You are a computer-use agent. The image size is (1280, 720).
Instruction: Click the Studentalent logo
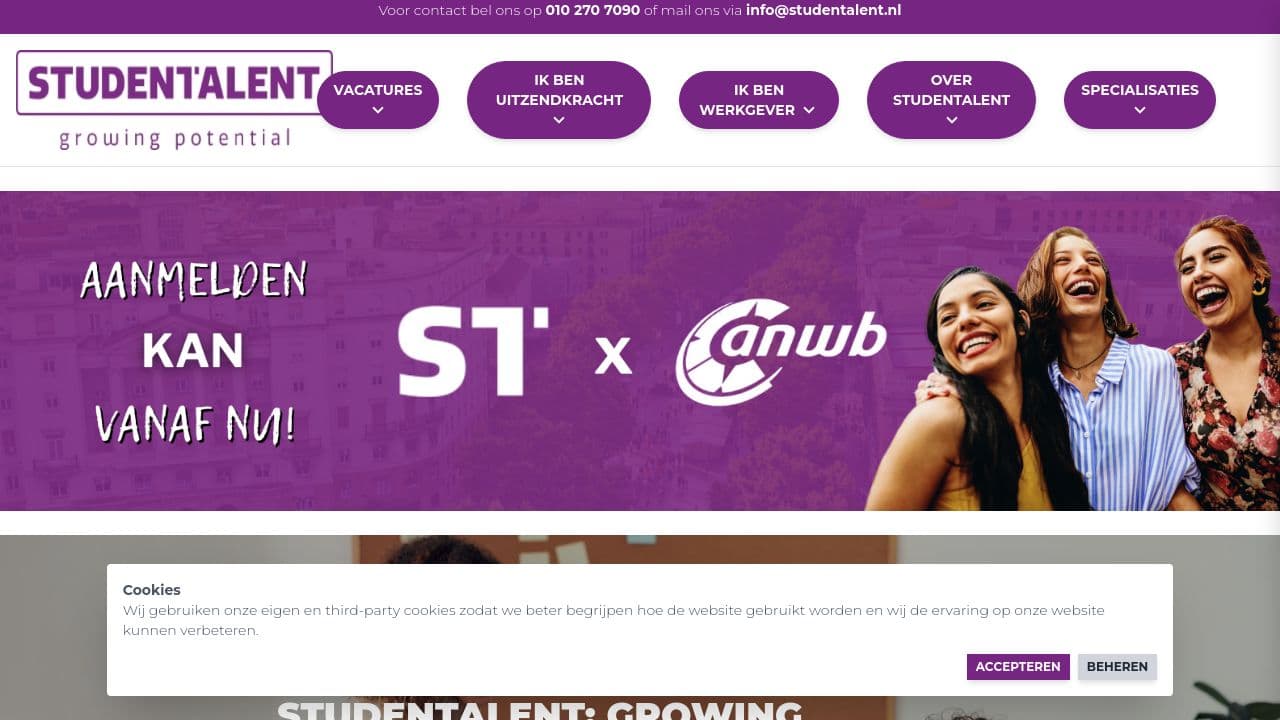[175, 100]
